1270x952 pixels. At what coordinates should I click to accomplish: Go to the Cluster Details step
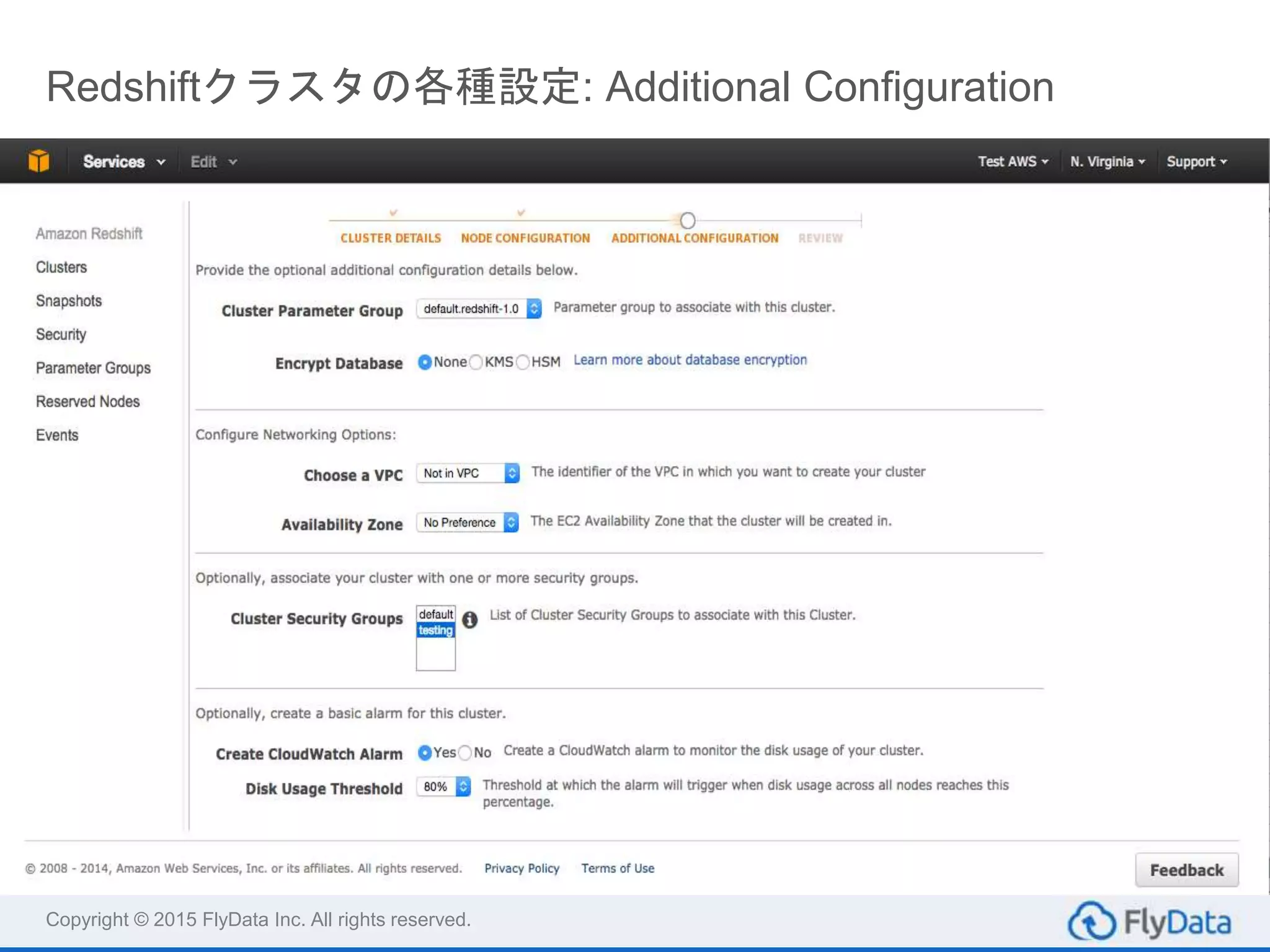[x=391, y=238]
